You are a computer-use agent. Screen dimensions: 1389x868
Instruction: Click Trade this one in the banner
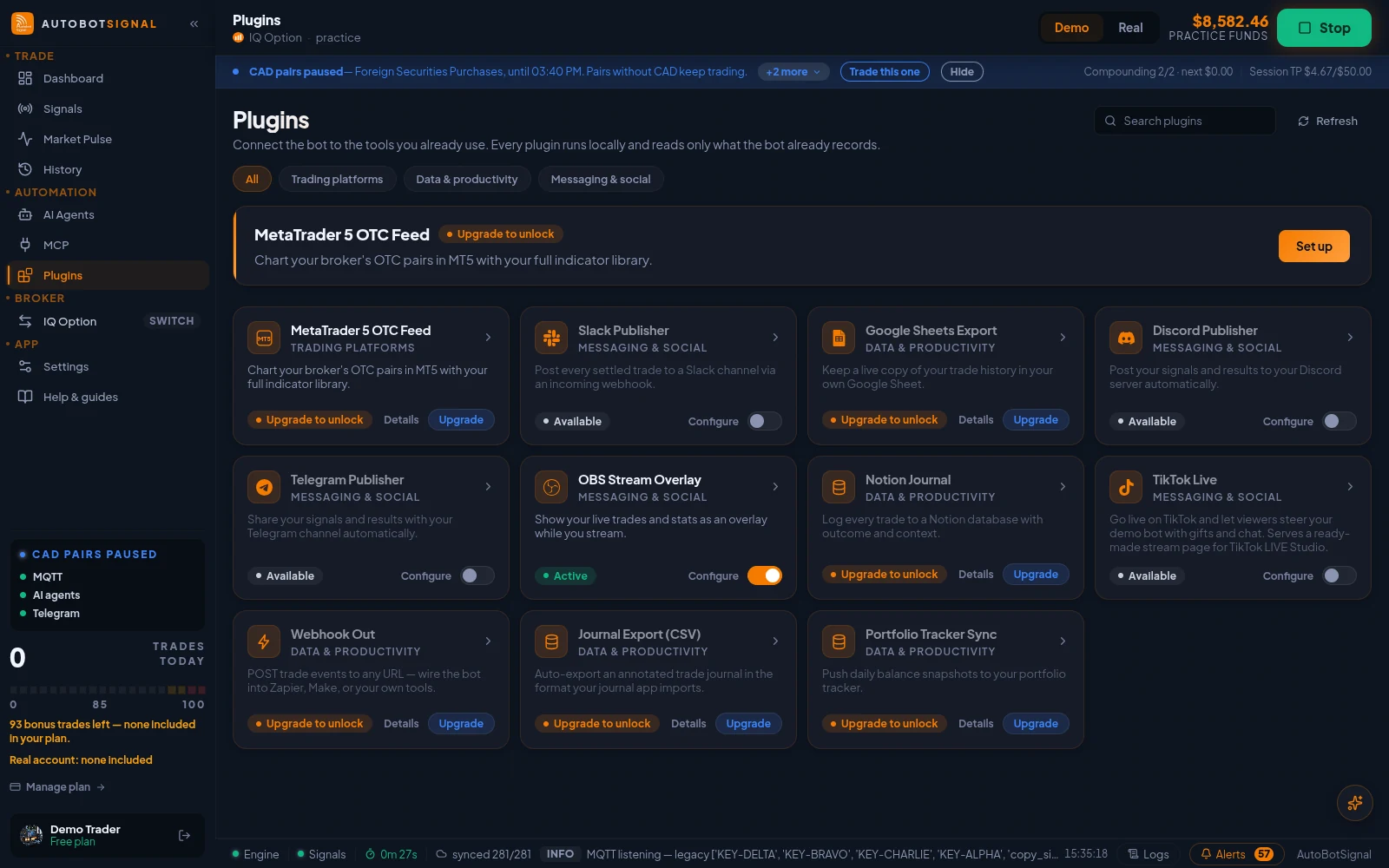[885, 72]
